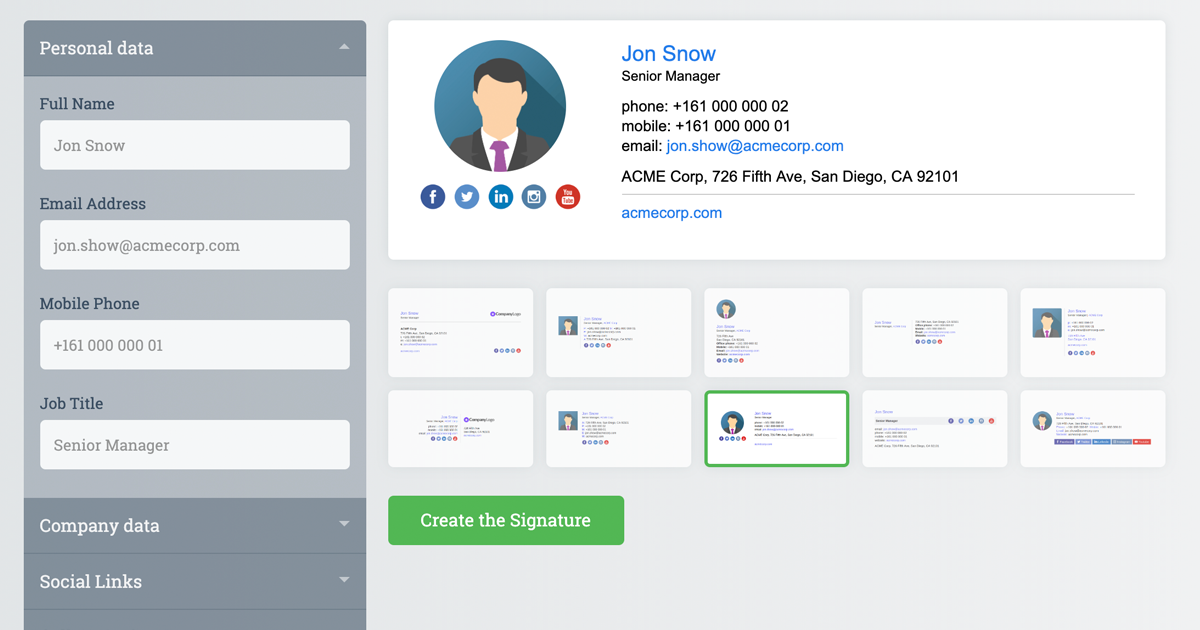Open the jon.show@acmecorp.com email link
Screen dimensions: 1200x630
click(x=755, y=146)
